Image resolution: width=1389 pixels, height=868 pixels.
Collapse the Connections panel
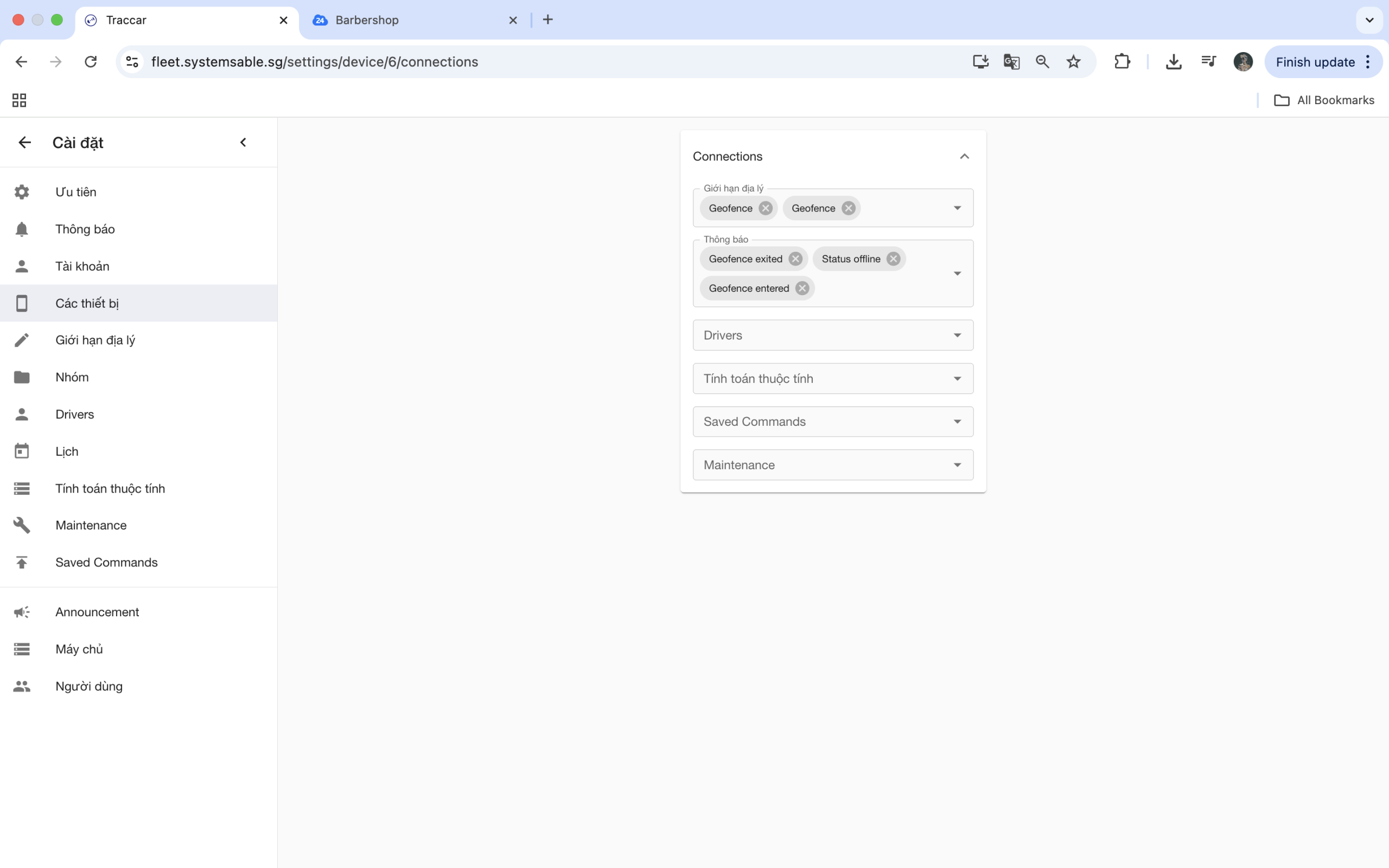pyautogui.click(x=964, y=156)
